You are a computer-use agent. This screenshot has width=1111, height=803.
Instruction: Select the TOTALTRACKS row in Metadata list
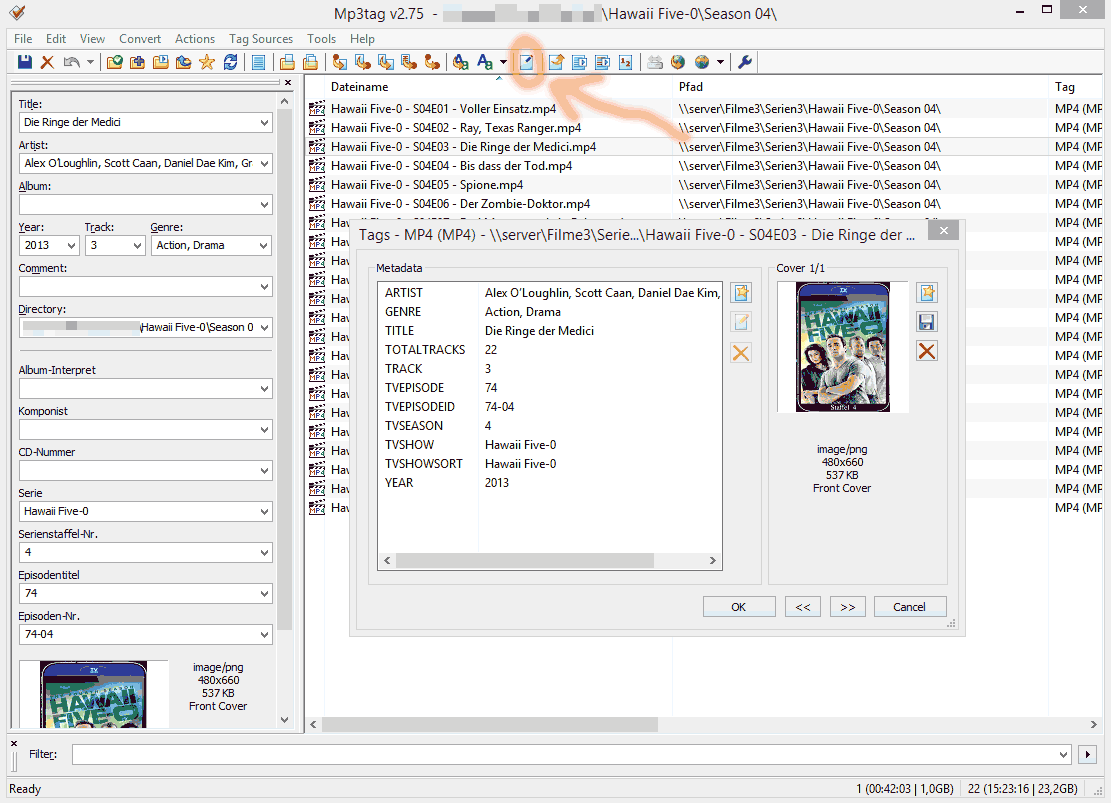tap(549, 350)
